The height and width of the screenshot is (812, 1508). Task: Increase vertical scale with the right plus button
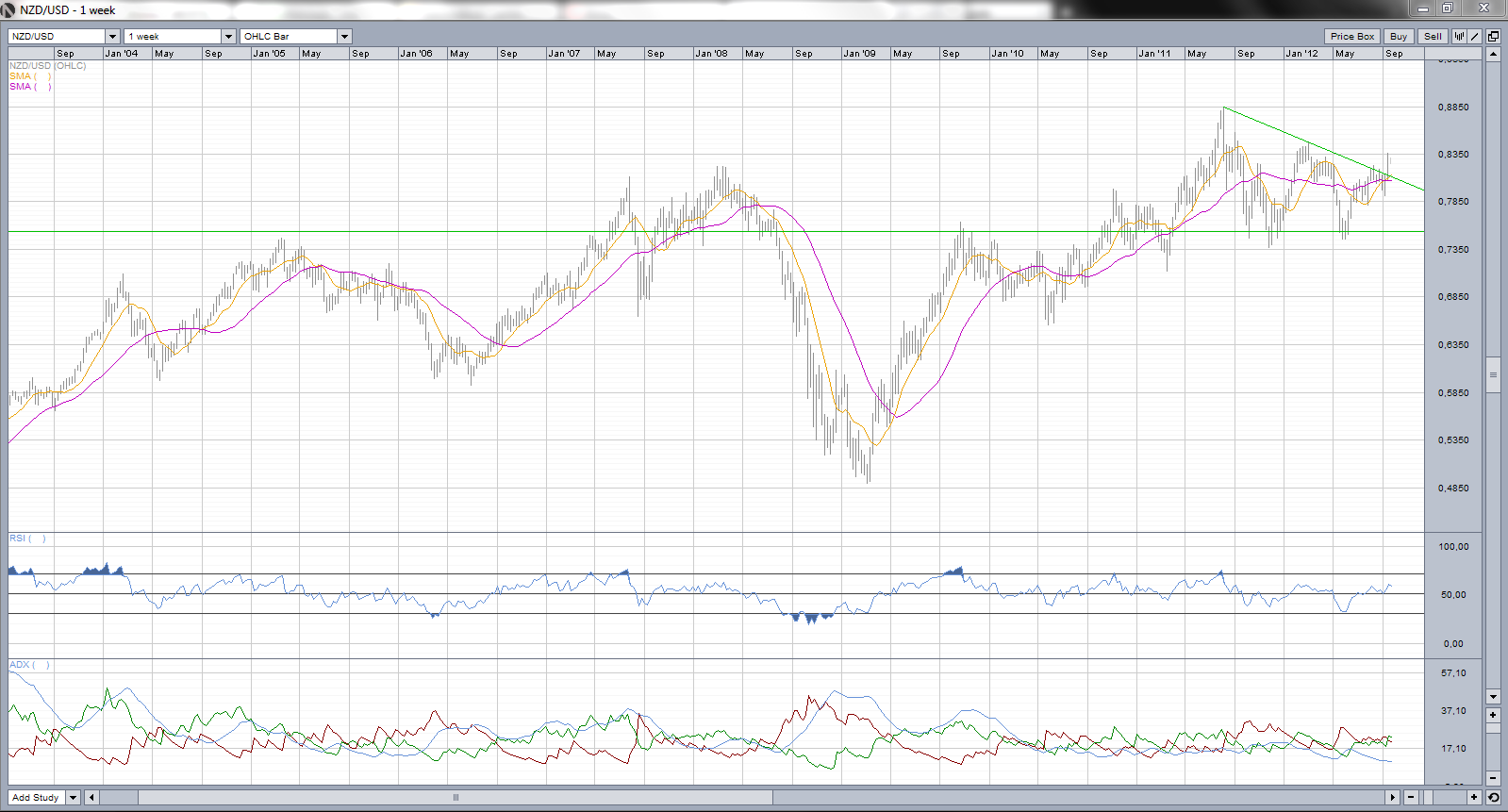tap(1493, 715)
